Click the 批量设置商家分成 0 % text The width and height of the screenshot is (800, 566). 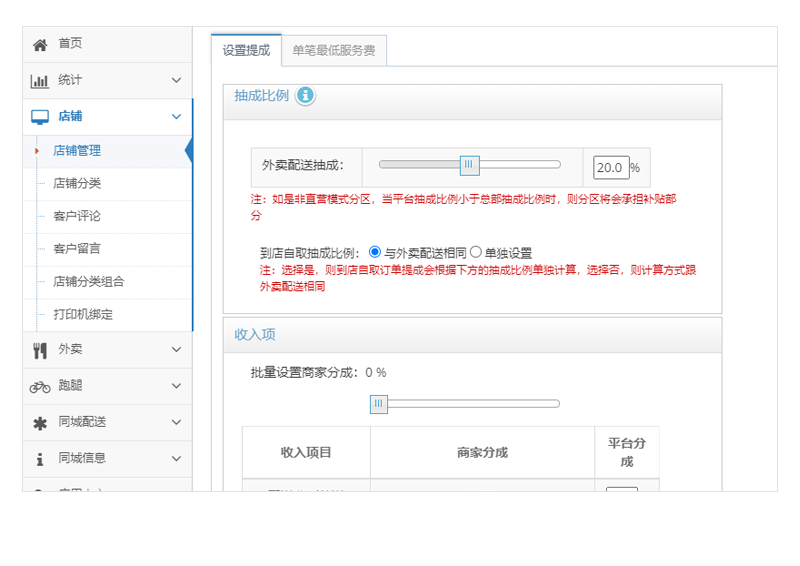(318, 373)
